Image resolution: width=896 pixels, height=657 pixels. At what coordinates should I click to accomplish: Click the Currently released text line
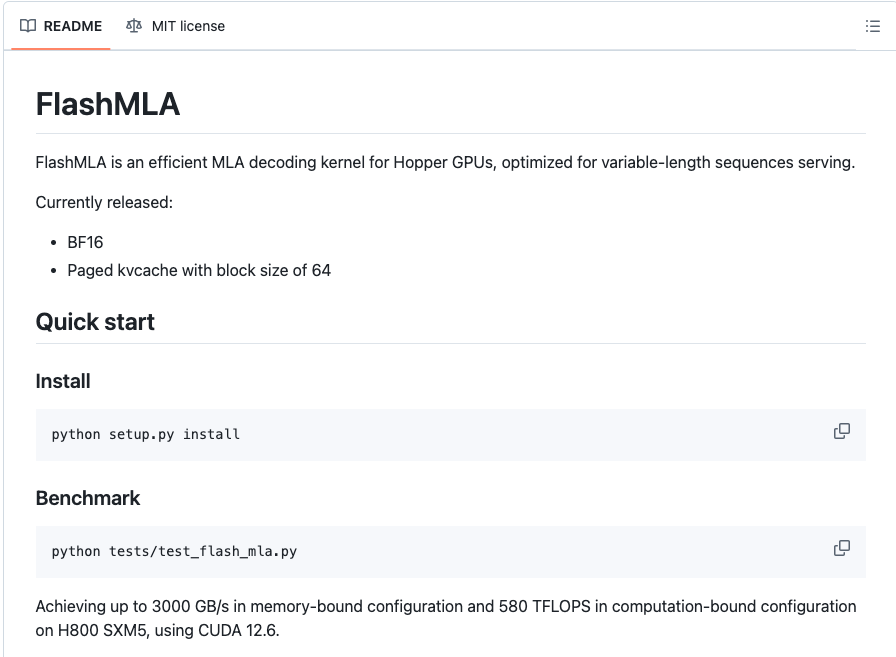104,202
